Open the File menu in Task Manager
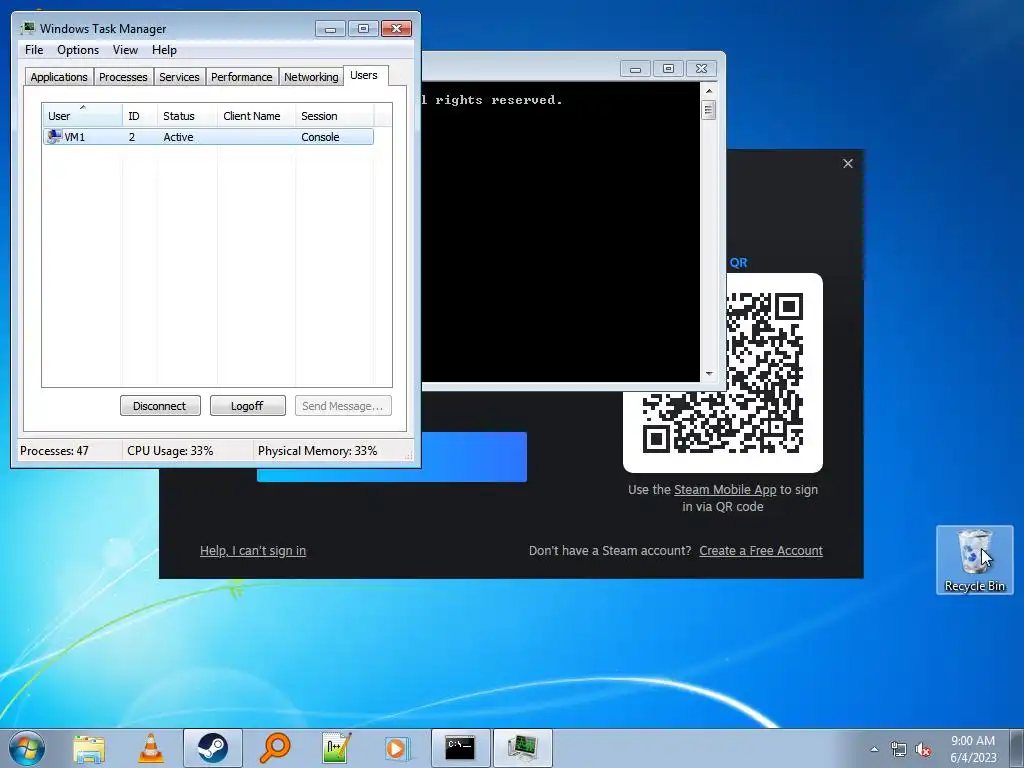 tap(34, 50)
